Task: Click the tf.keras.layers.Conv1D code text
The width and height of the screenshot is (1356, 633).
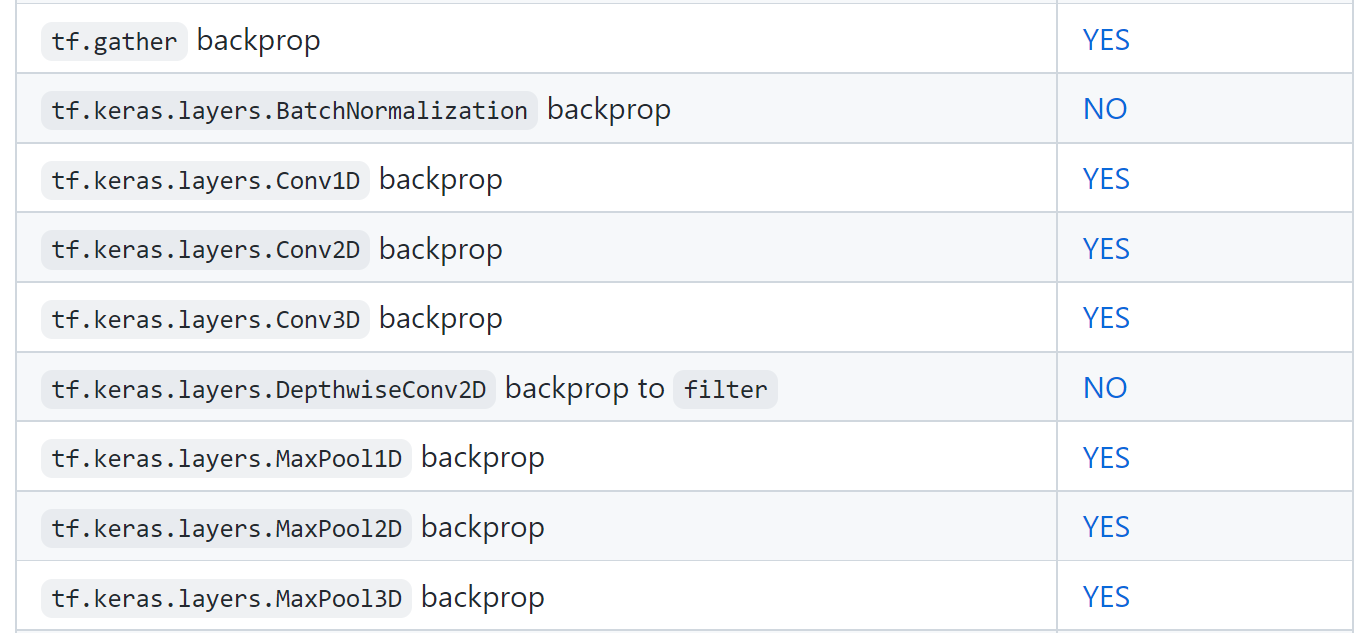Action: pyautogui.click(x=205, y=181)
